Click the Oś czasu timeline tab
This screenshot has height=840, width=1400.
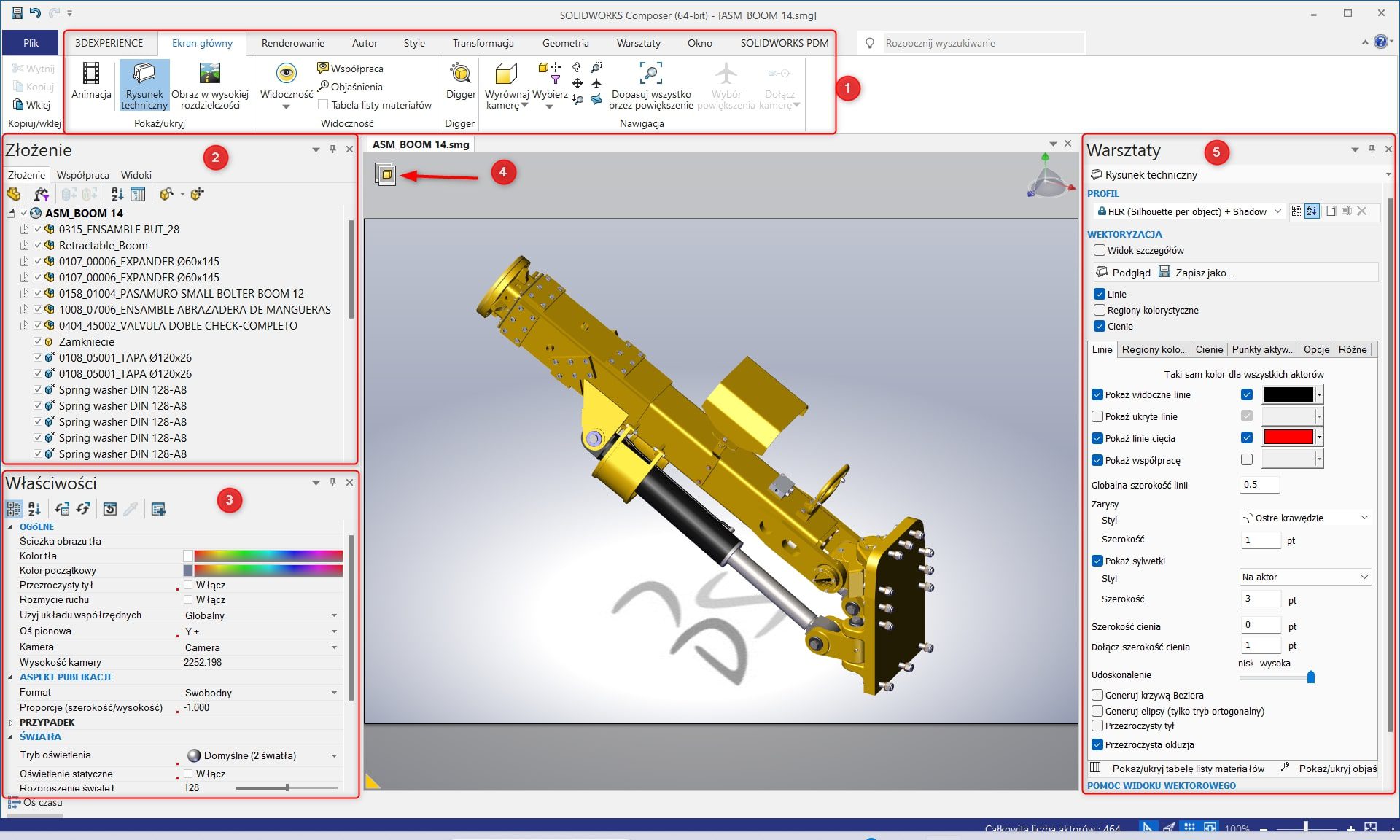(x=35, y=802)
